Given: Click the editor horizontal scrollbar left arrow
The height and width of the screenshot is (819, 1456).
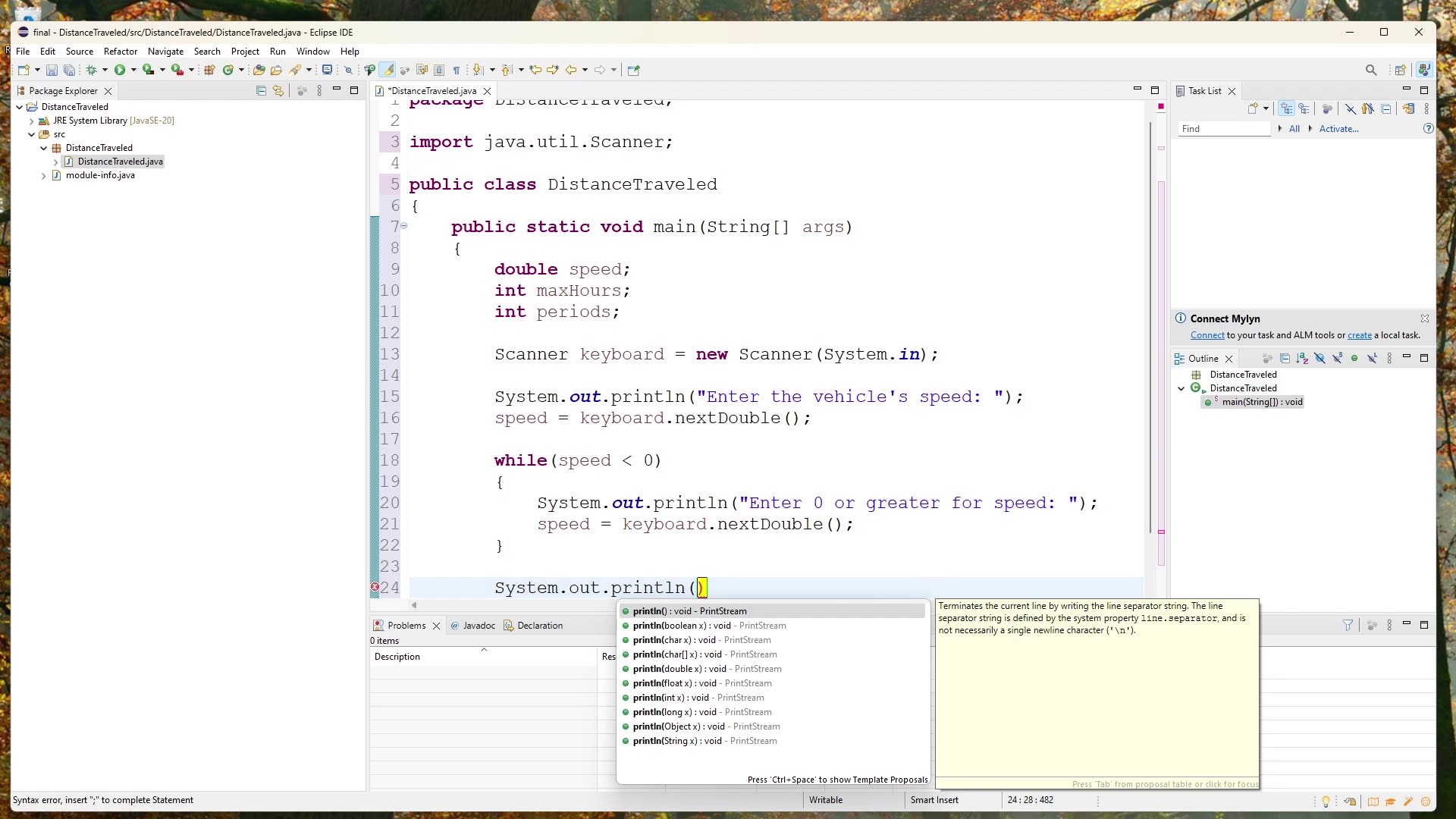Looking at the screenshot, I should pyautogui.click(x=414, y=605).
